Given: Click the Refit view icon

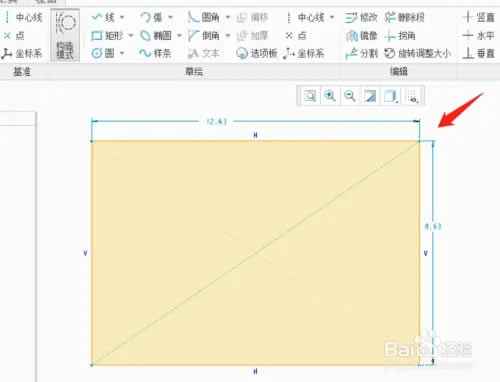Looking at the screenshot, I should [310, 96].
